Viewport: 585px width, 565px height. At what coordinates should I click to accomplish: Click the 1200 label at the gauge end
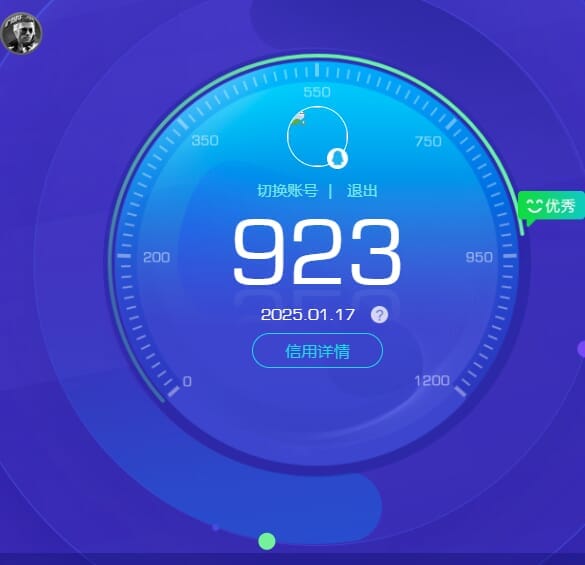[432, 381]
